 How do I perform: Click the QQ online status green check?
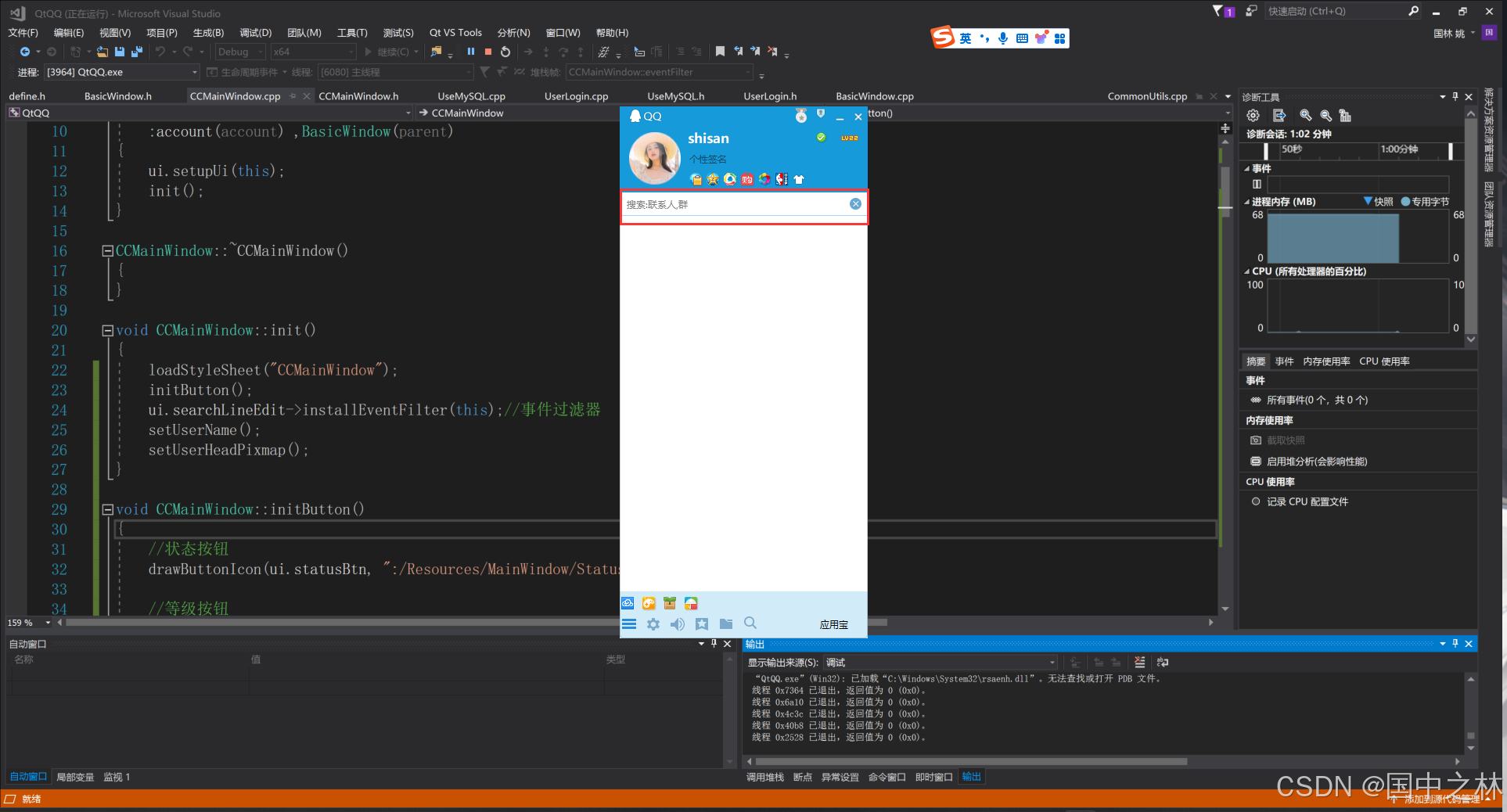pyautogui.click(x=821, y=137)
